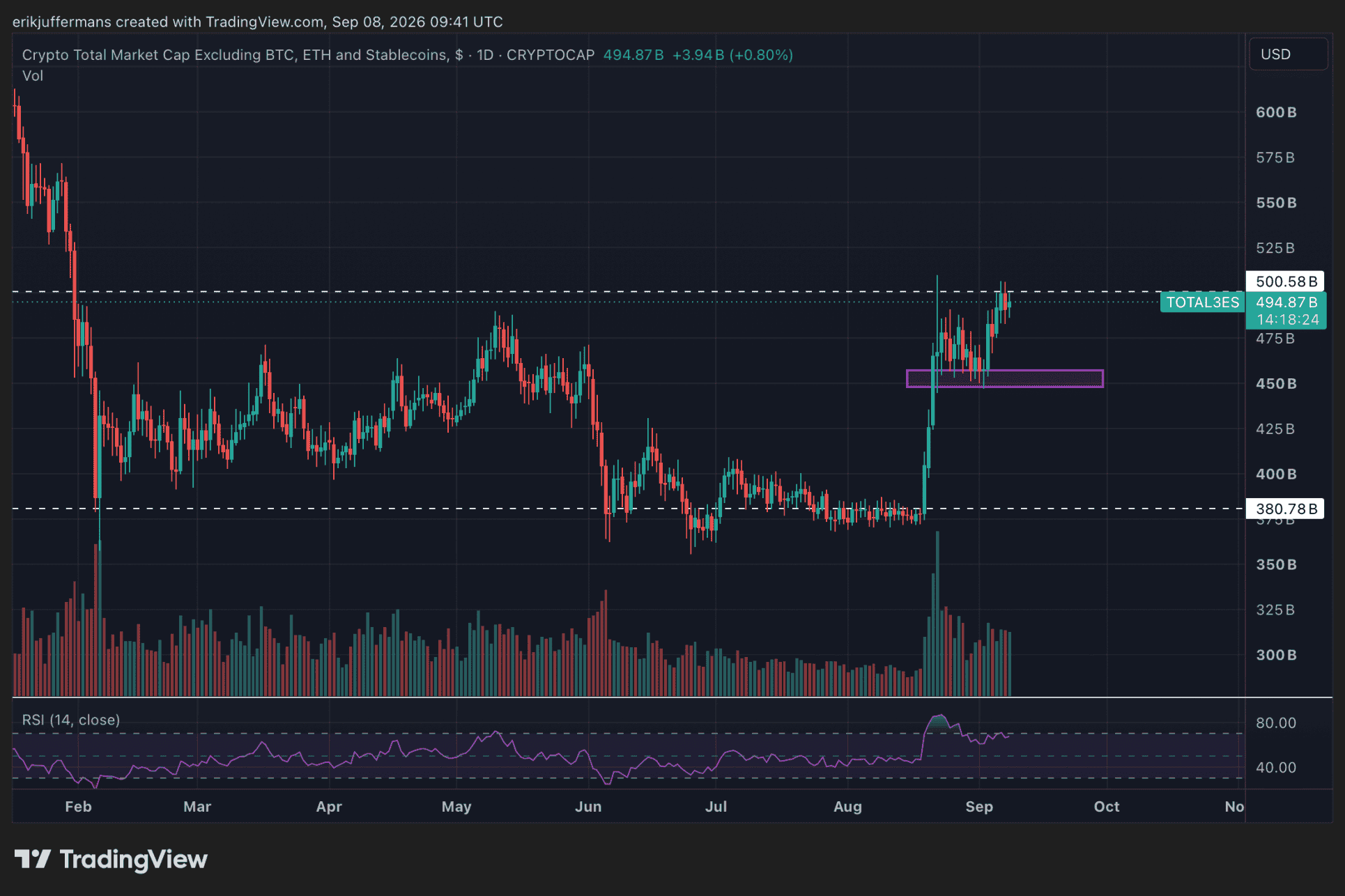1345x896 pixels.
Task: Click the current price 494.87 B tag
Action: point(1286,302)
